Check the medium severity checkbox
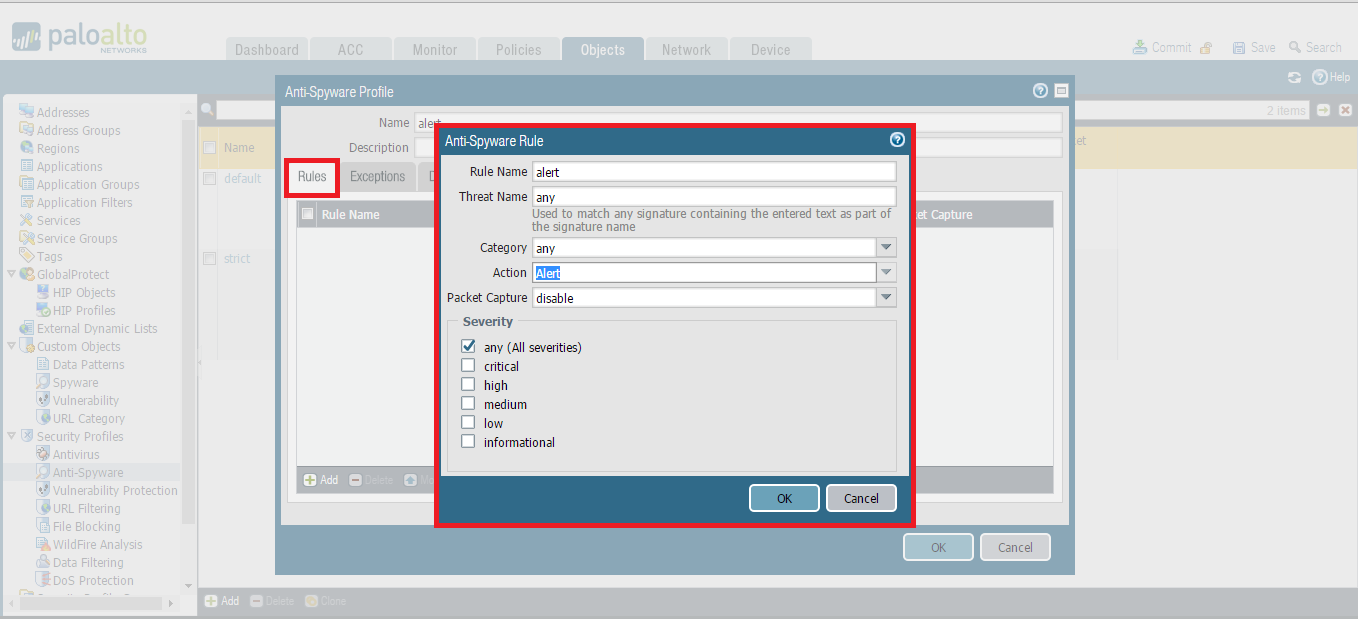 [x=468, y=403]
